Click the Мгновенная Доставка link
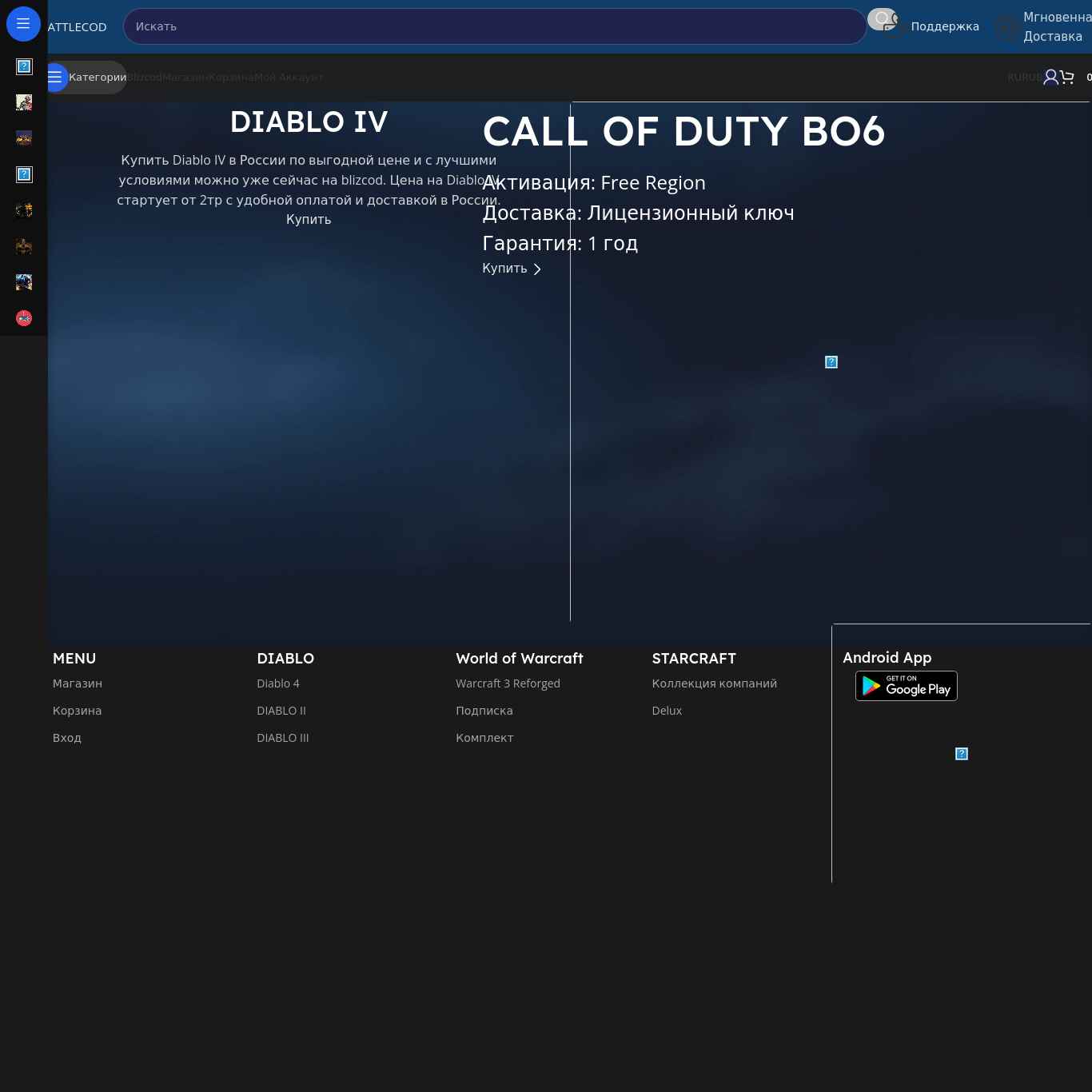The height and width of the screenshot is (1092, 1092). click(1058, 26)
